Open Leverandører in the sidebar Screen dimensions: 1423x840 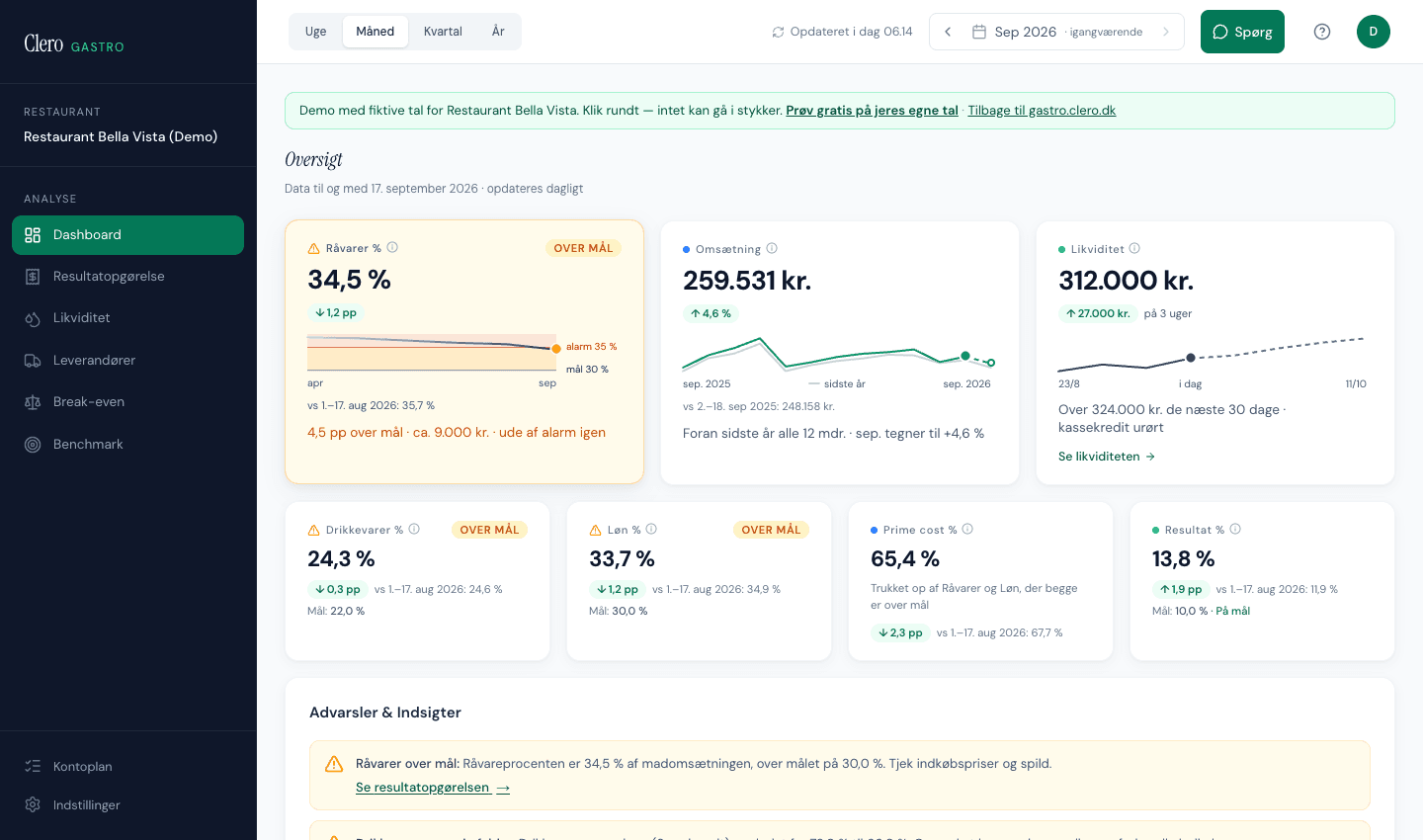tap(128, 361)
